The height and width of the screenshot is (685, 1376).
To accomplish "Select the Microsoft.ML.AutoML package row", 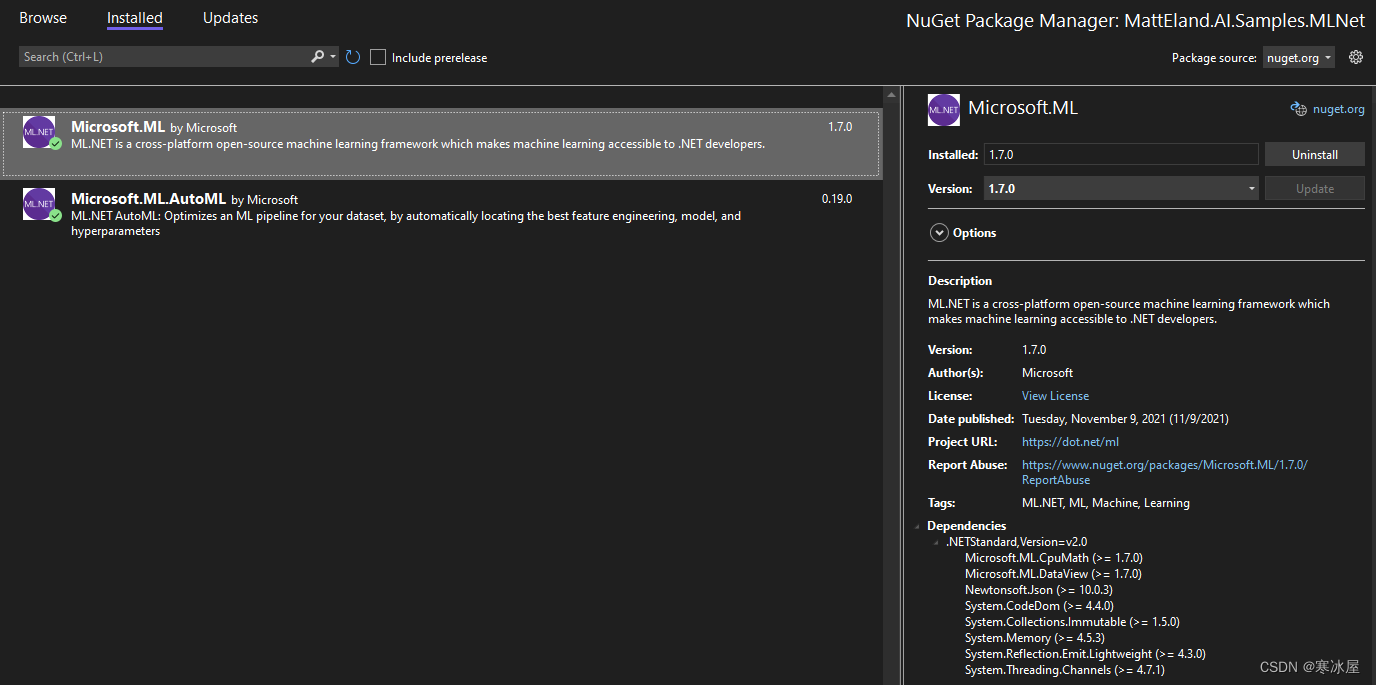I will tap(441, 215).
